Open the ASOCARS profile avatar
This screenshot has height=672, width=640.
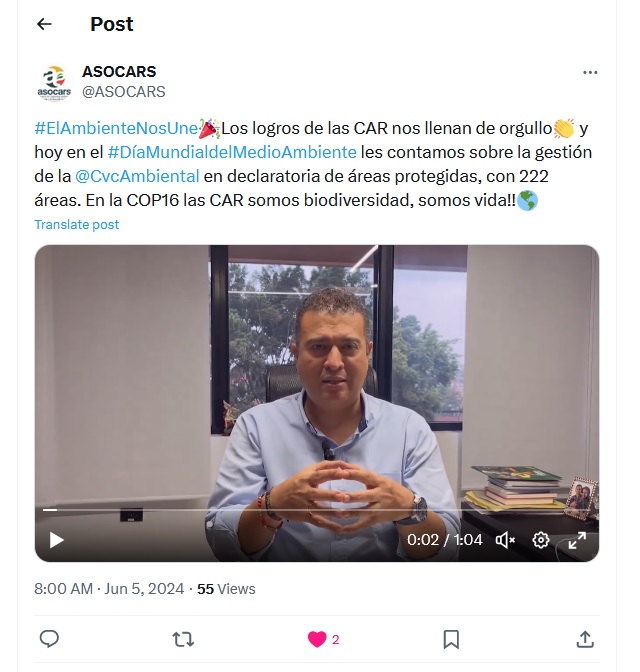[54, 82]
